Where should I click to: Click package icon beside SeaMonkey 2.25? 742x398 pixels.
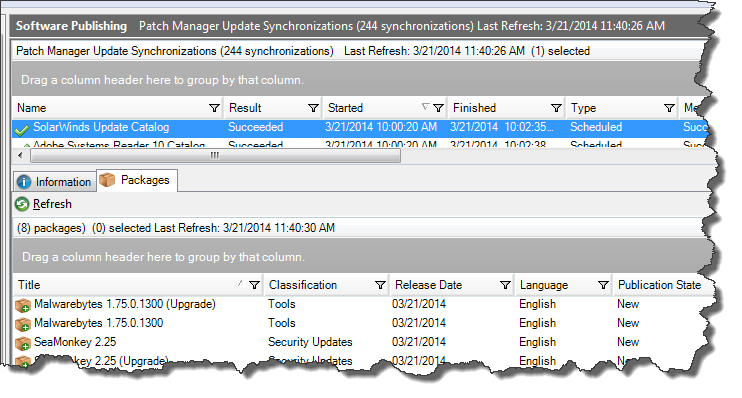23,343
